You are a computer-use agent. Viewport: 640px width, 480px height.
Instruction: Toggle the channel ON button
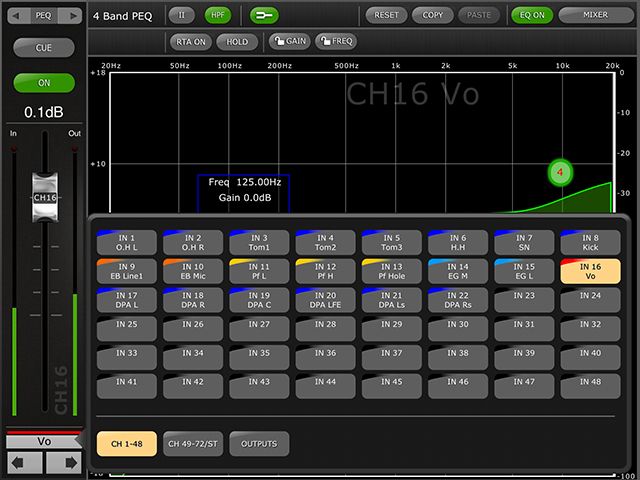coord(43,83)
